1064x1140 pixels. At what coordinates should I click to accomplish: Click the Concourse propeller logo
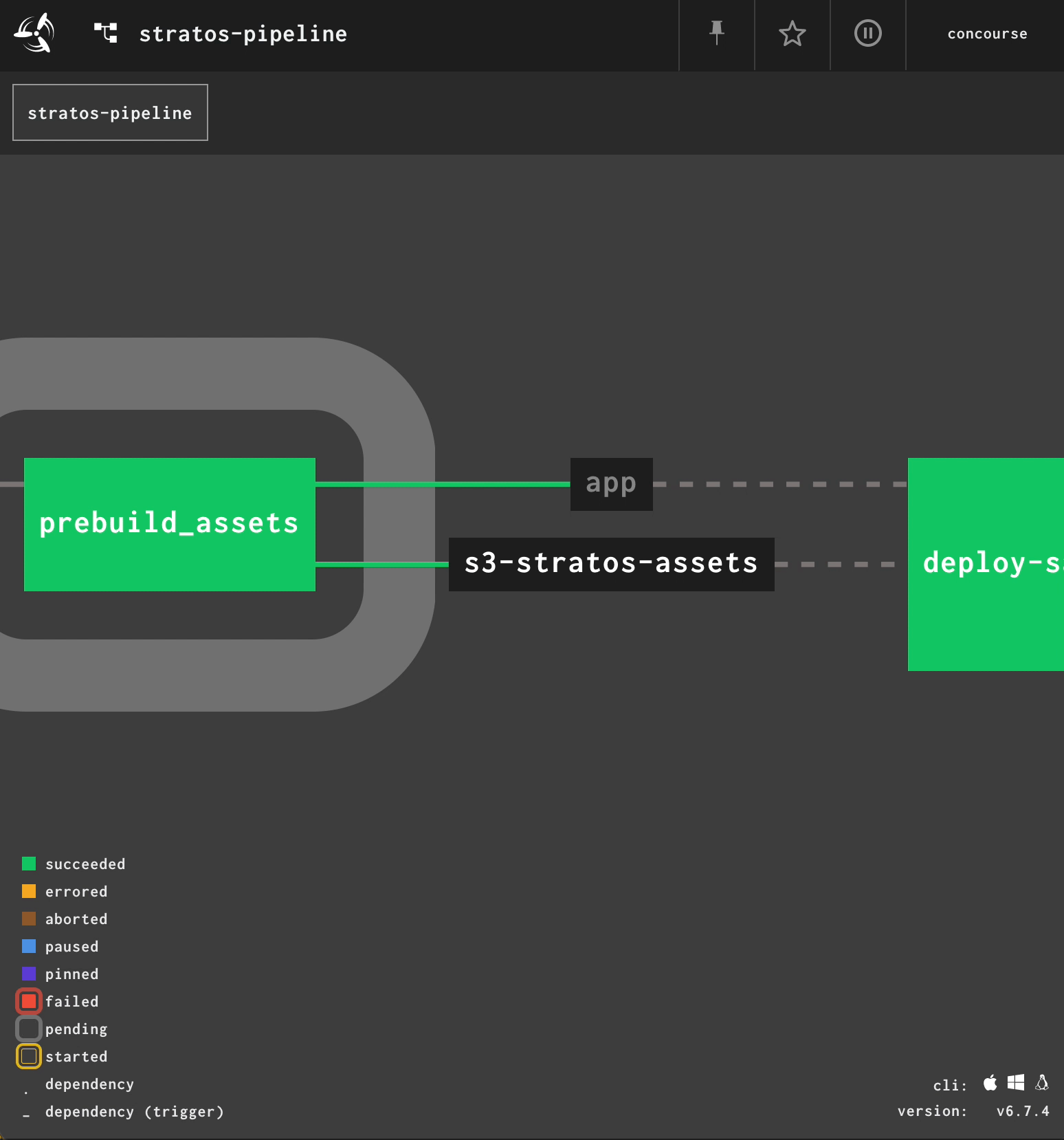point(34,33)
